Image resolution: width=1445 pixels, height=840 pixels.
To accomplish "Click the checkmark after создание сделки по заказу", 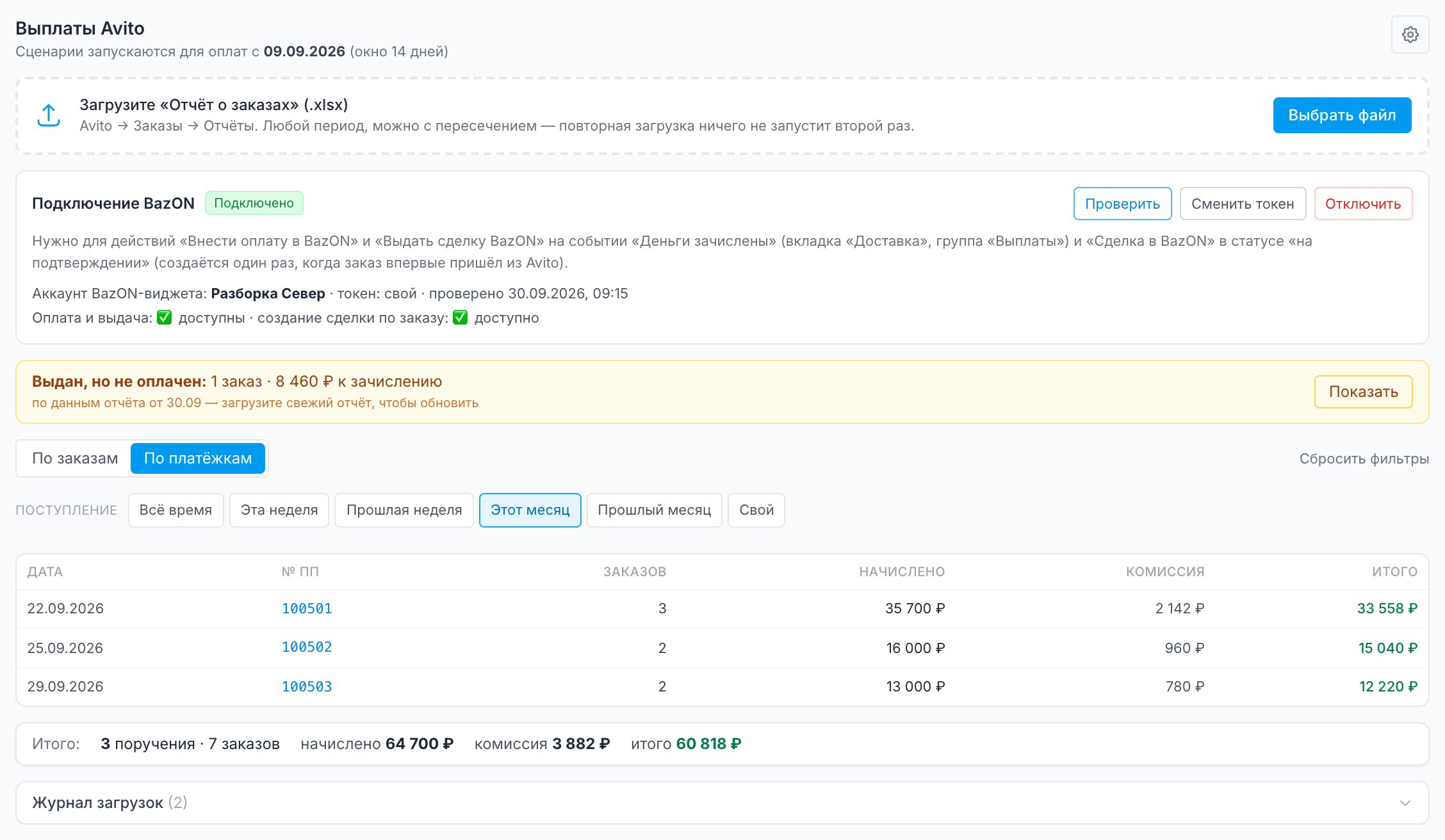I will (x=461, y=318).
